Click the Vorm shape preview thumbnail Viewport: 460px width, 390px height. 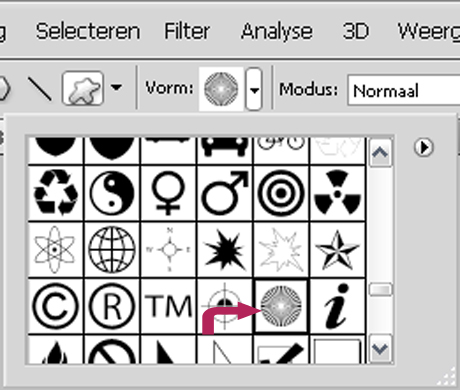(x=221, y=89)
